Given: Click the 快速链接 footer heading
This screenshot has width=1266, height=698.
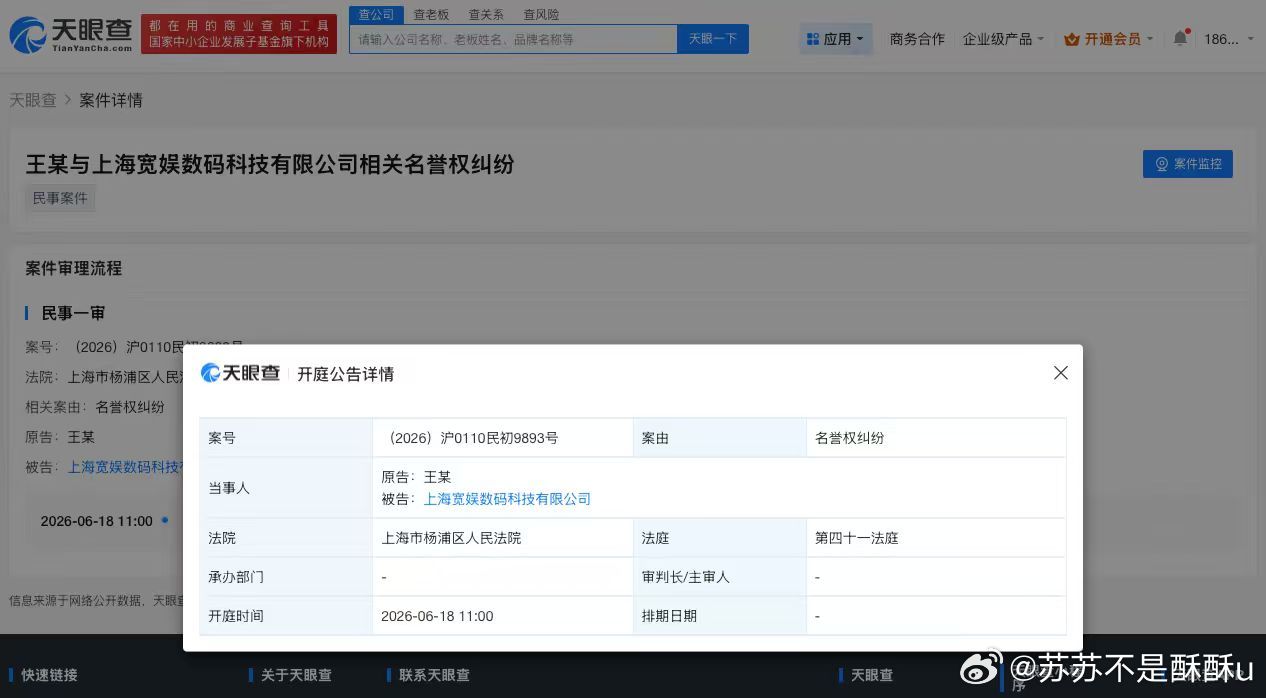Looking at the screenshot, I should pos(49,675).
